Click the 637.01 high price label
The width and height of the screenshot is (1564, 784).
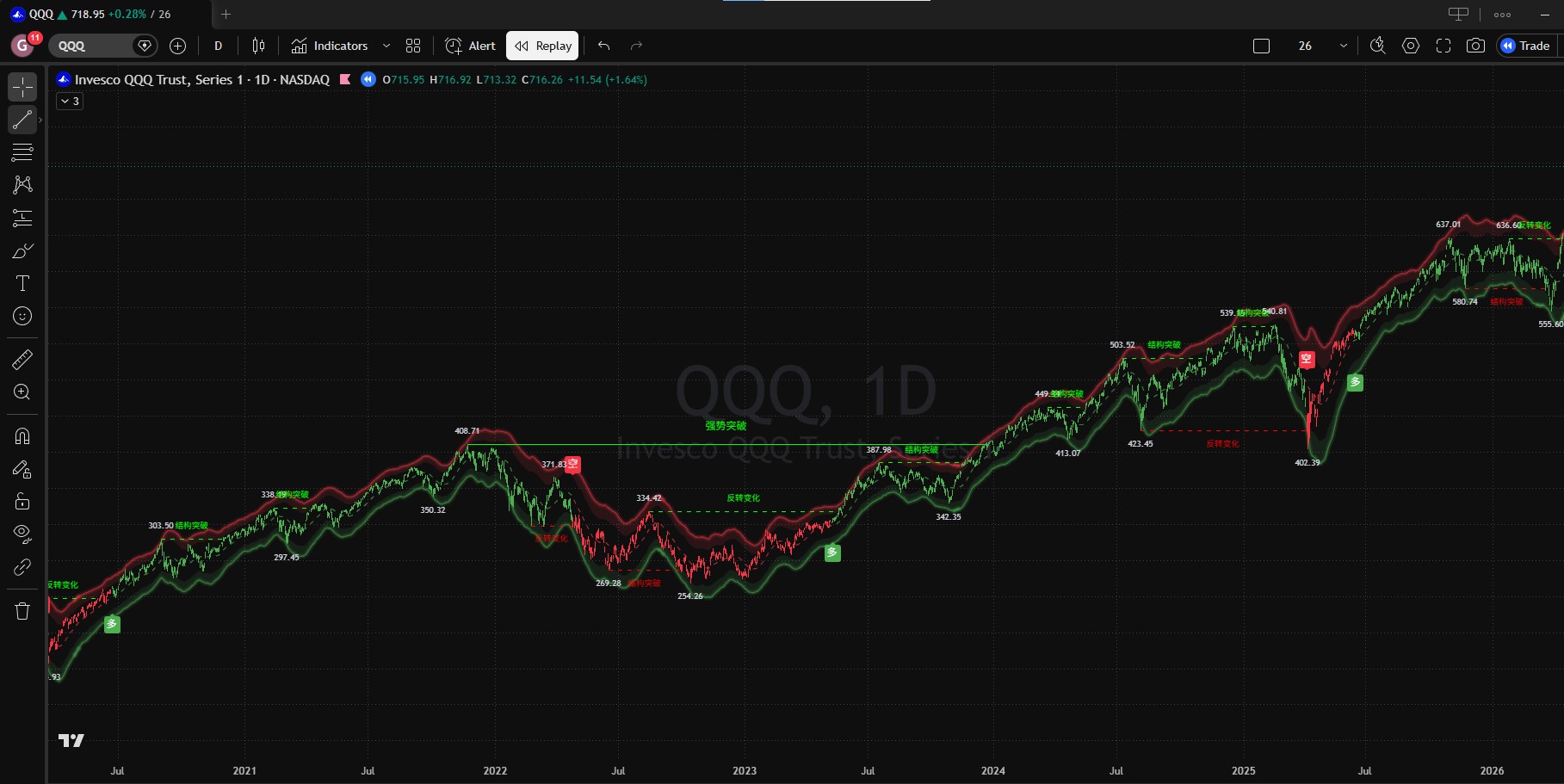tap(1448, 224)
